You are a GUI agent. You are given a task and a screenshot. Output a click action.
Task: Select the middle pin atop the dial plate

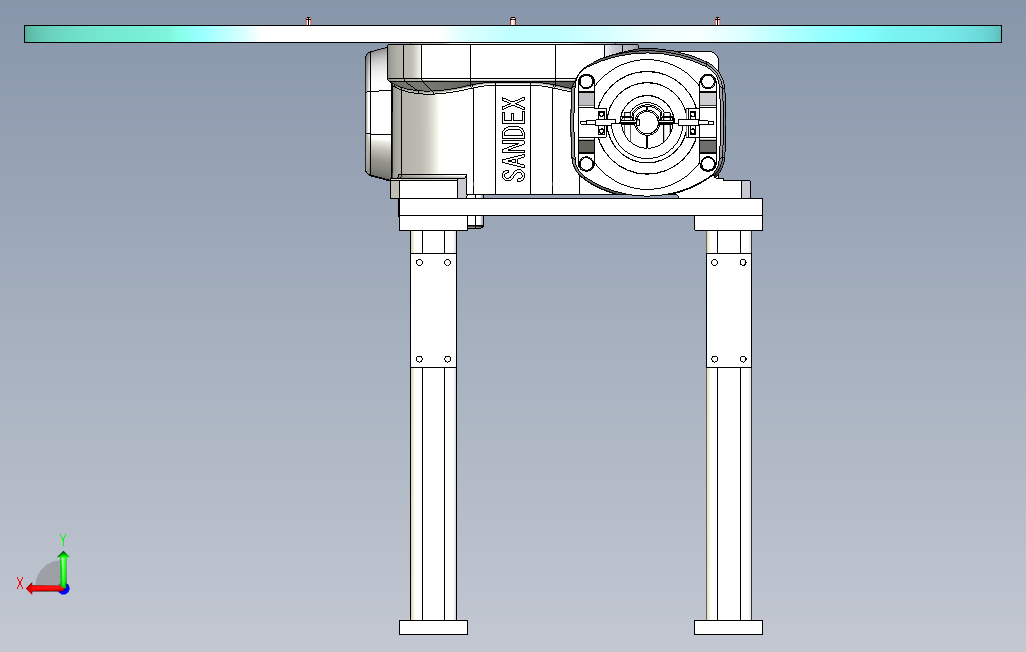[513, 21]
